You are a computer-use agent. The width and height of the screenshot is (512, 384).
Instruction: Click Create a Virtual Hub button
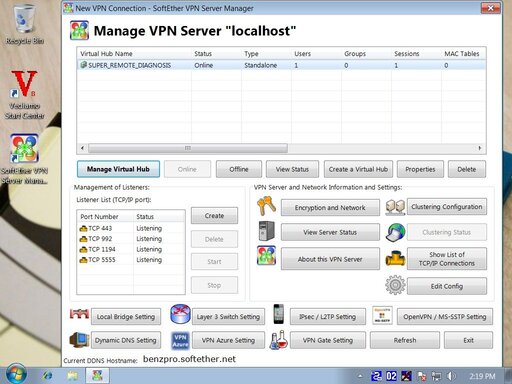click(x=358, y=169)
